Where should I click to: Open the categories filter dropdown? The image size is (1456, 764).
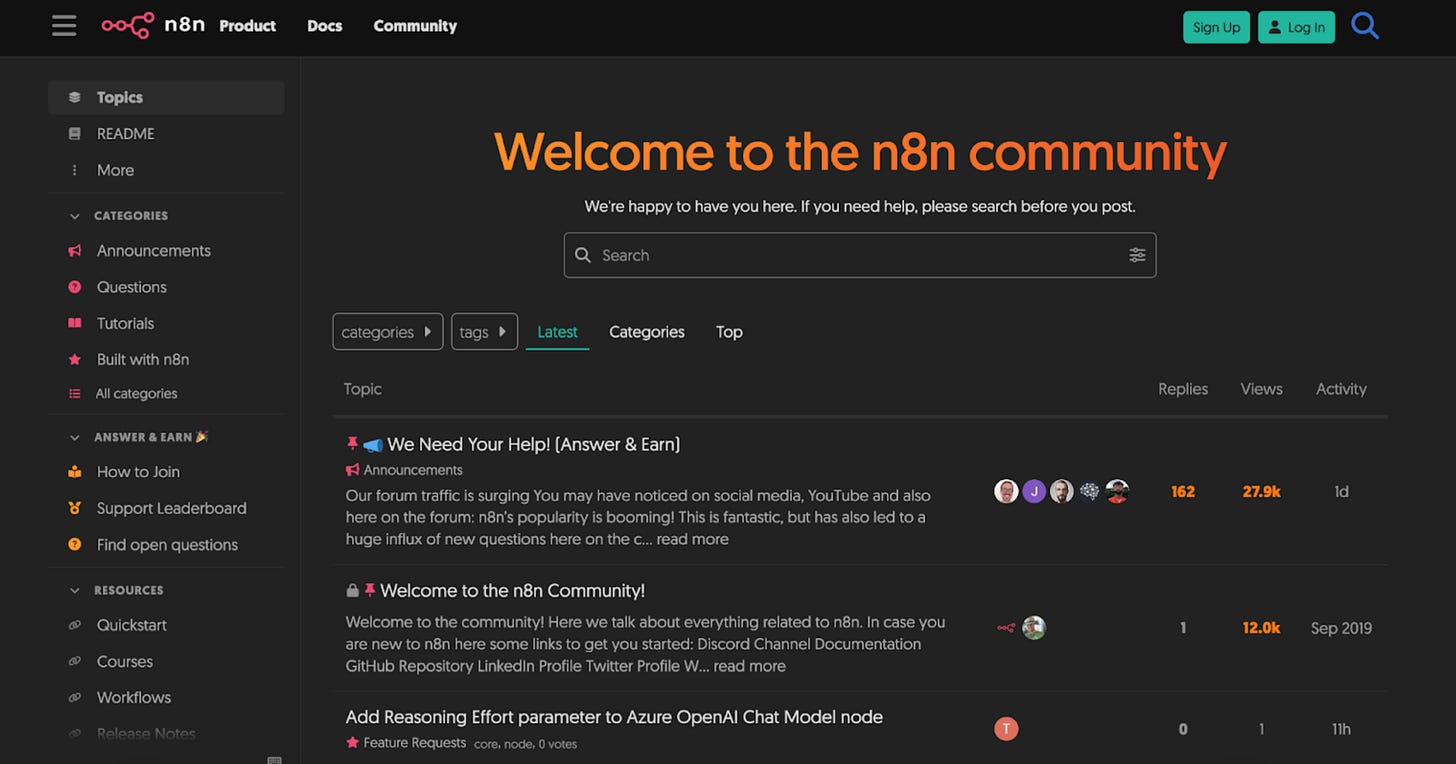[387, 332]
